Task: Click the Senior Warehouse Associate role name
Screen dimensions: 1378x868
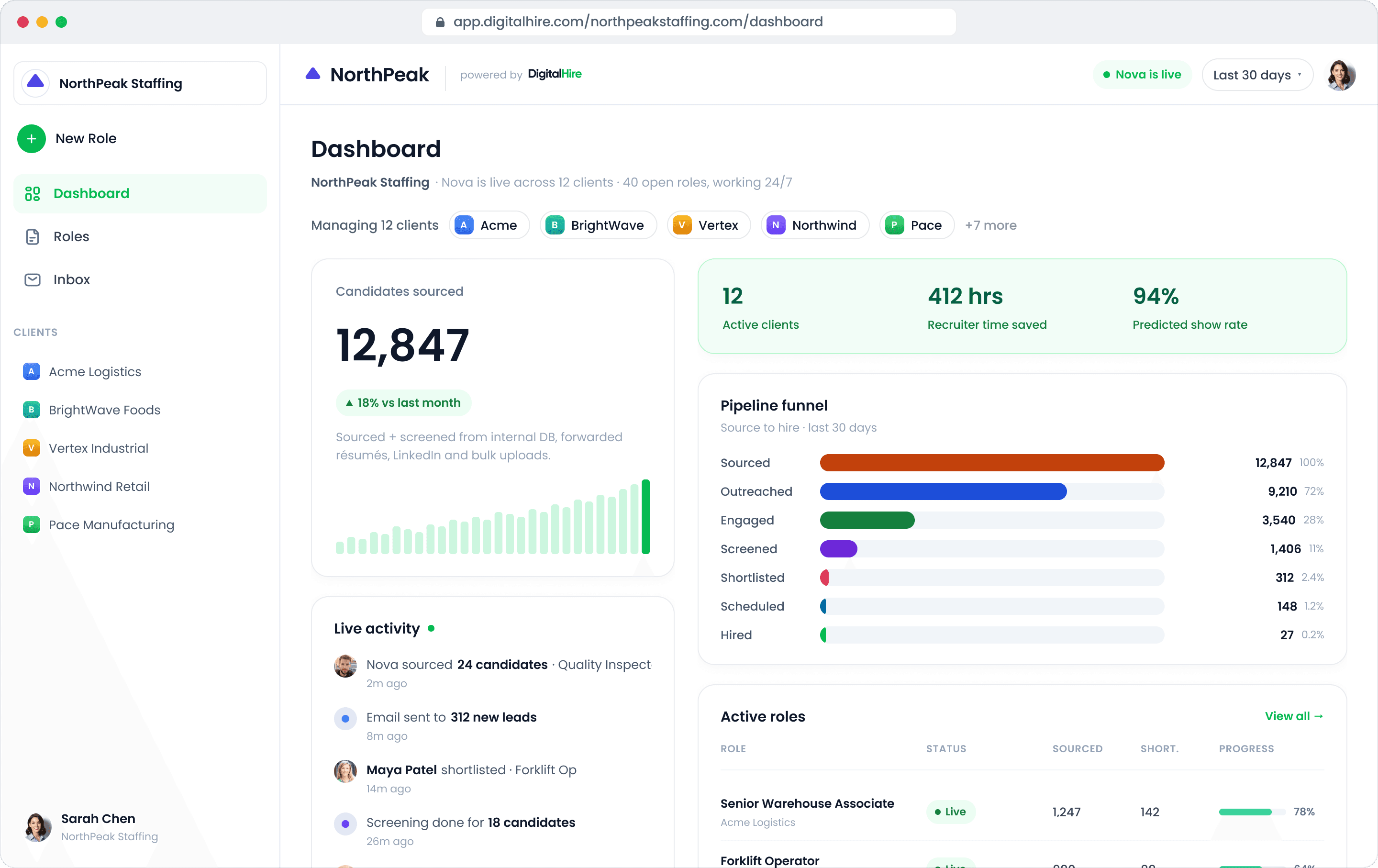Action: [x=807, y=803]
